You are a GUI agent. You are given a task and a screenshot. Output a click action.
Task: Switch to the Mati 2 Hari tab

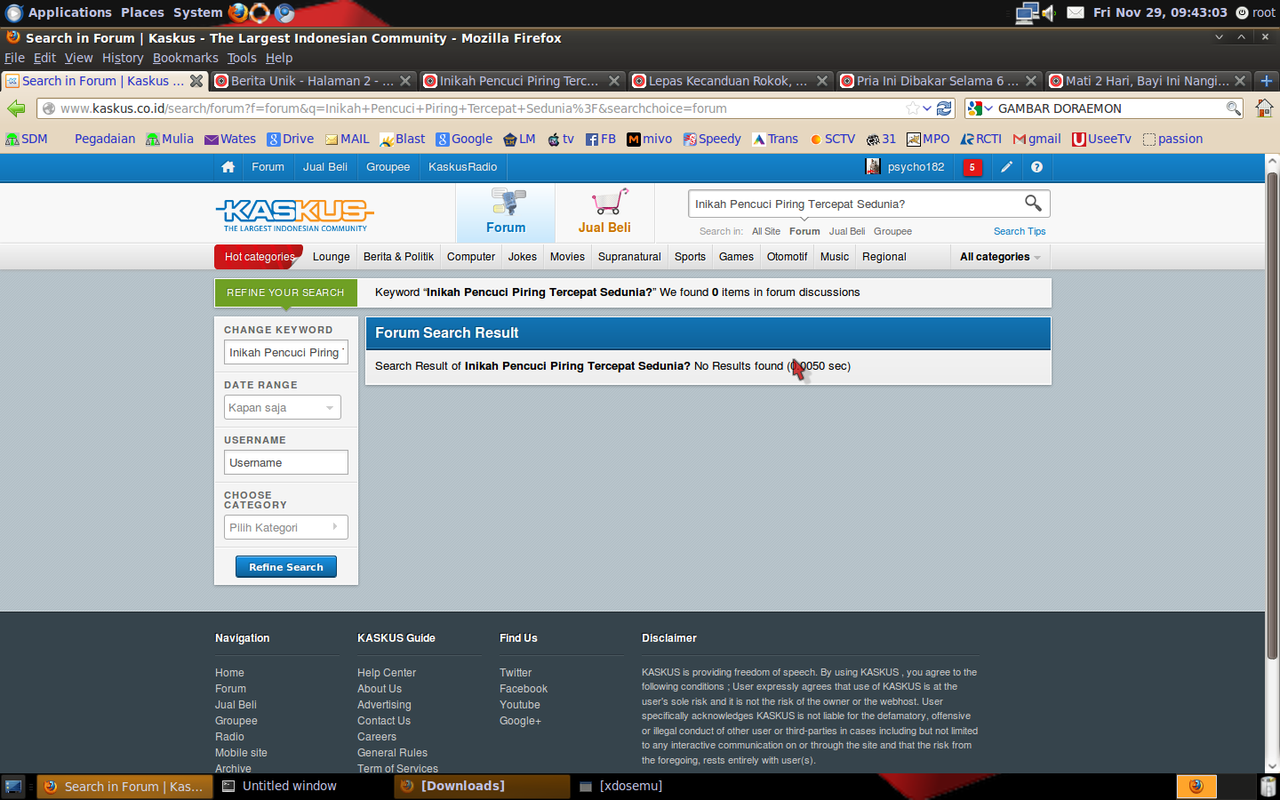(x=1148, y=81)
